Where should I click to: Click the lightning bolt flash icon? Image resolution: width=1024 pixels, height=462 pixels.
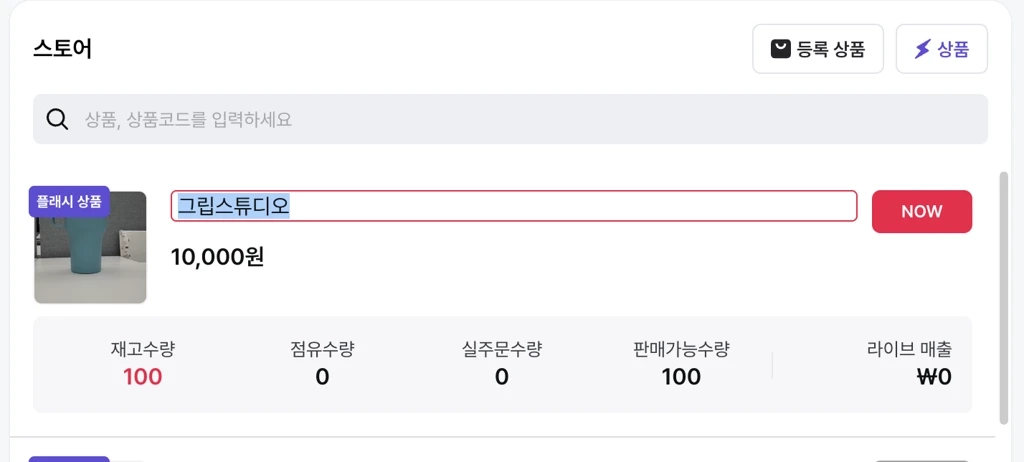pyautogui.click(x=922, y=49)
